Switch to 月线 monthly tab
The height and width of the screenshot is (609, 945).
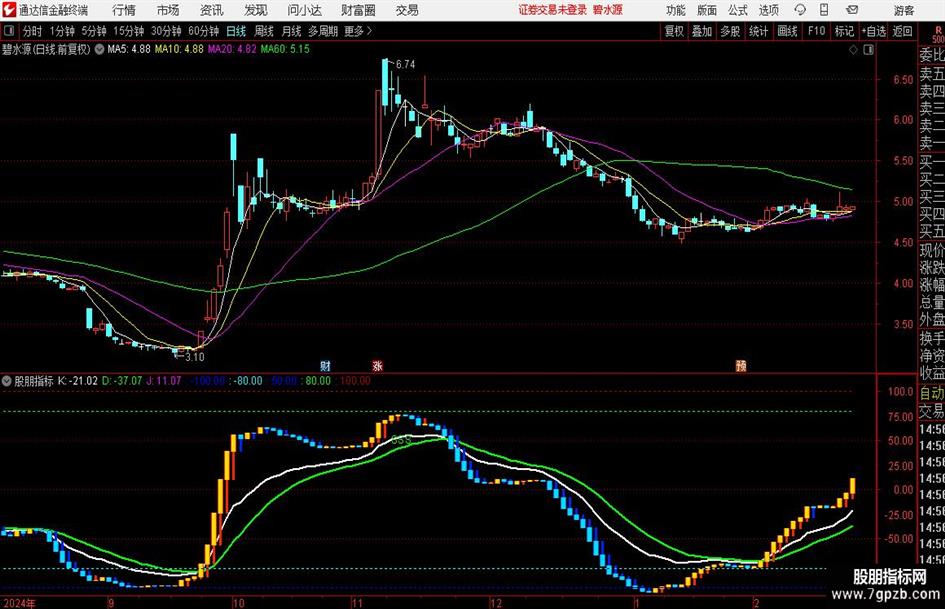(x=292, y=31)
